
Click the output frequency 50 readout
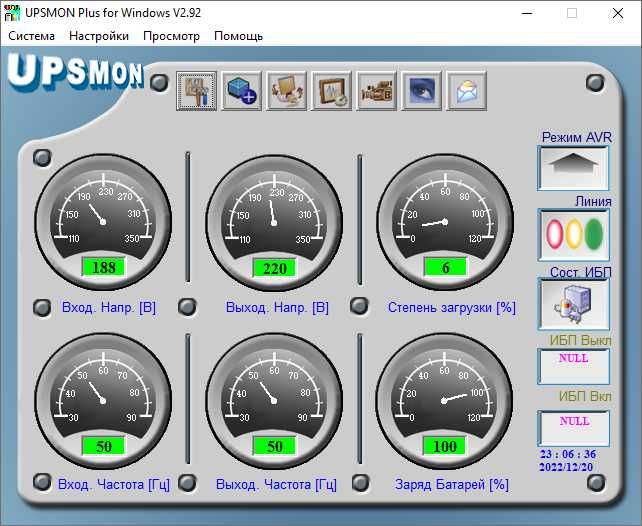click(x=274, y=446)
